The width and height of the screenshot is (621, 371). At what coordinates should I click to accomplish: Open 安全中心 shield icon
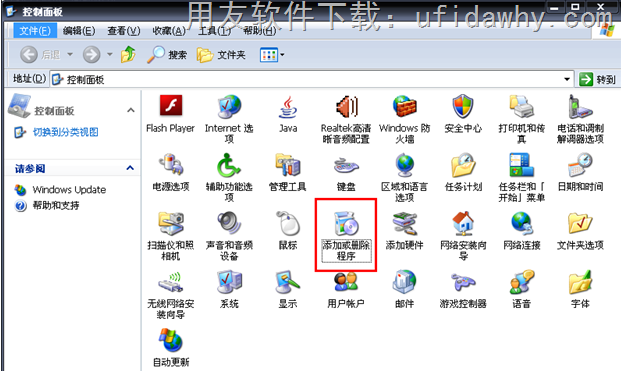click(463, 106)
